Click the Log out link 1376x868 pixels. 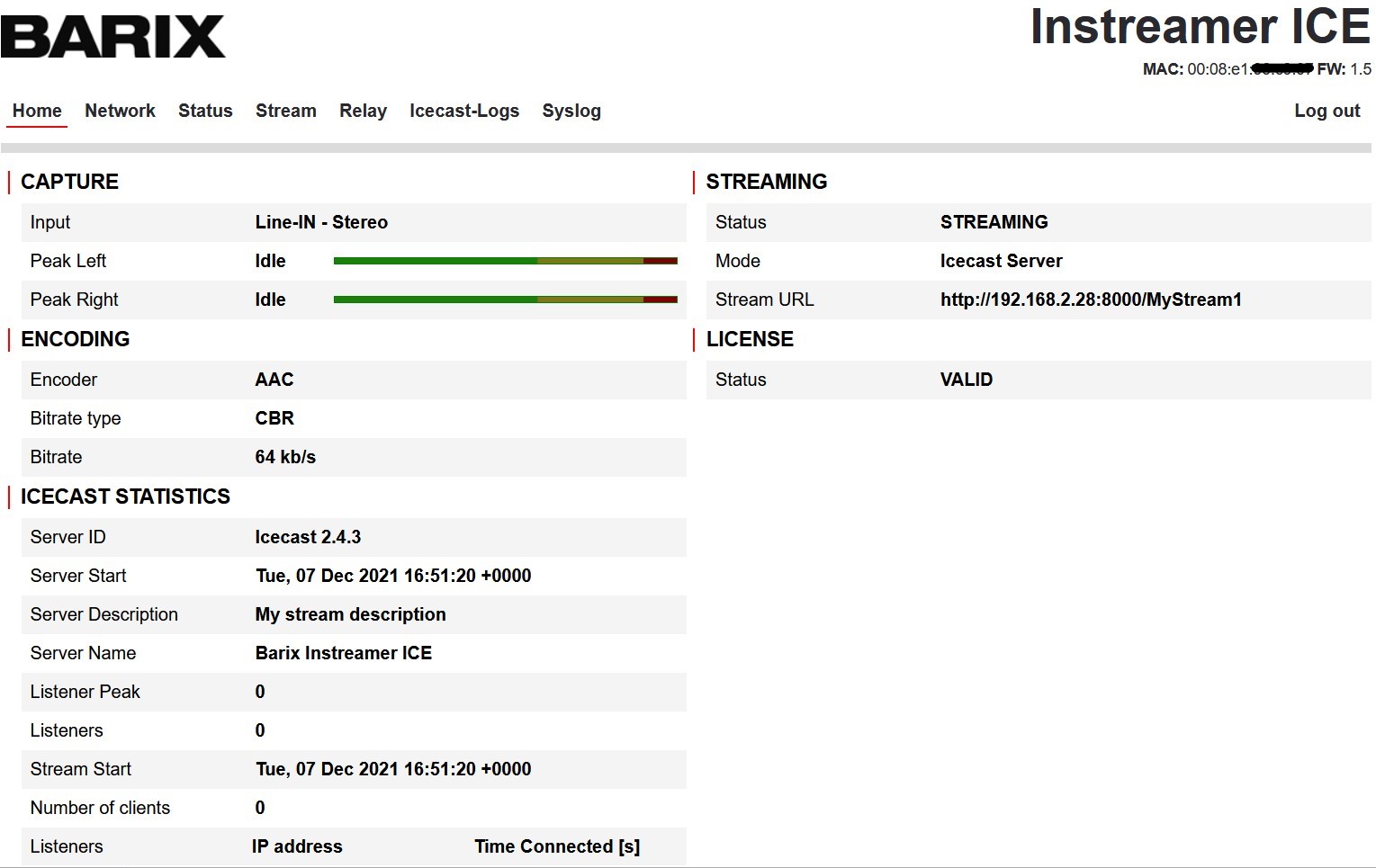coord(1327,111)
